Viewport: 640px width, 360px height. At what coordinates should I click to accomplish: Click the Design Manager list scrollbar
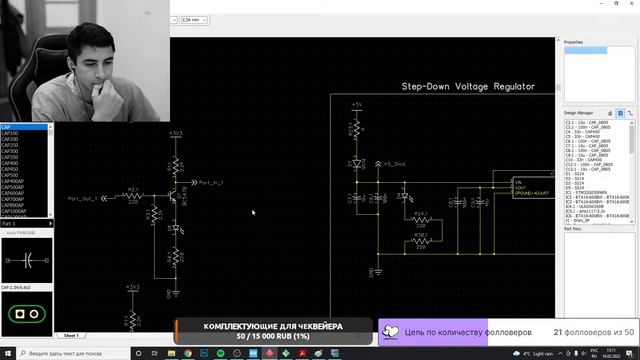click(632, 171)
